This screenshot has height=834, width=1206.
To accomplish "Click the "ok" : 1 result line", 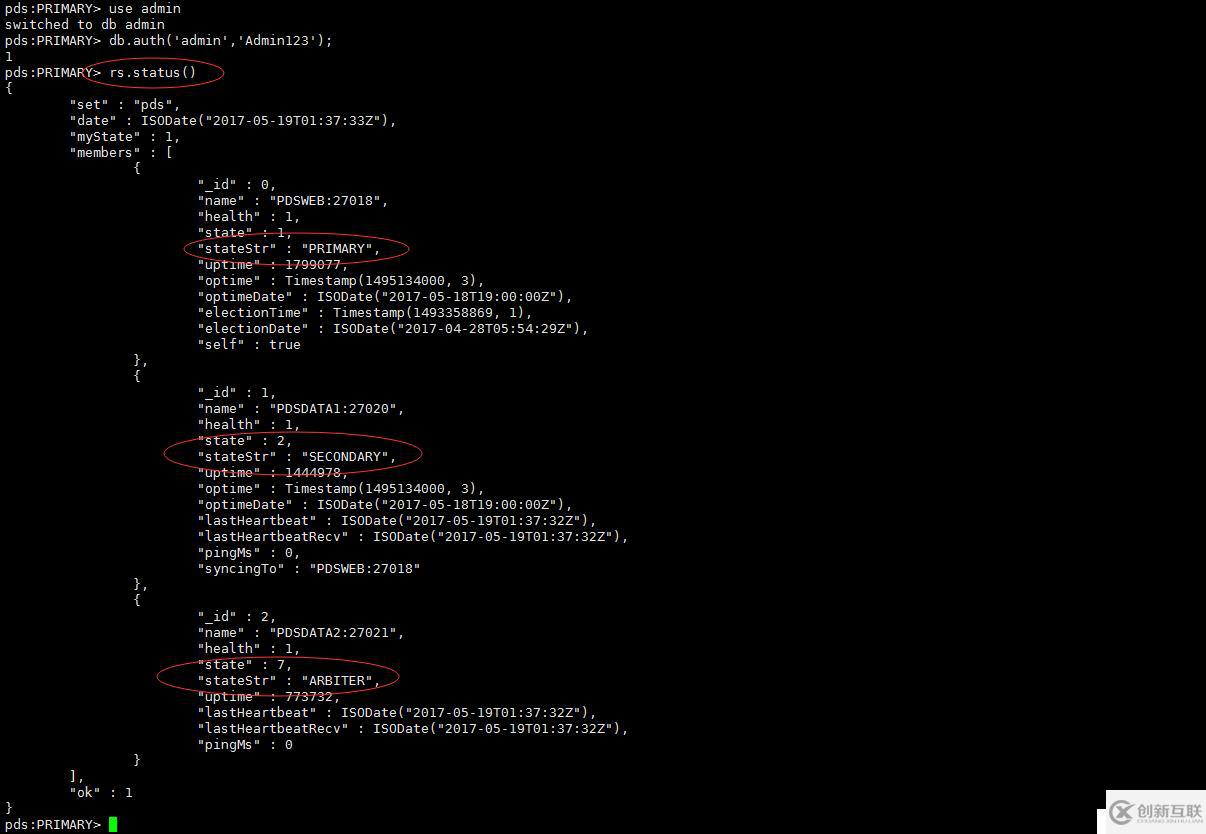I will pos(101,792).
